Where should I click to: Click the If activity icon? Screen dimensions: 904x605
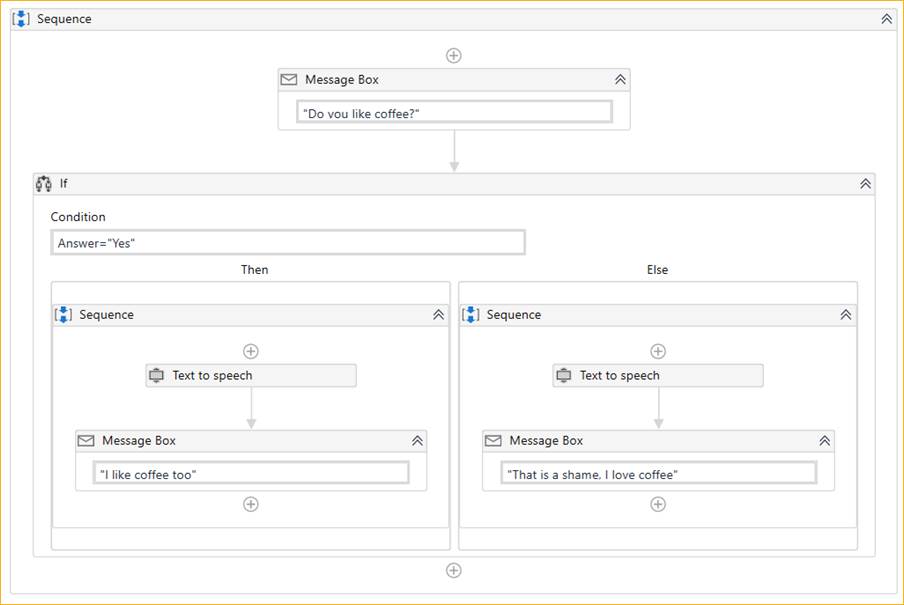tap(44, 183)
